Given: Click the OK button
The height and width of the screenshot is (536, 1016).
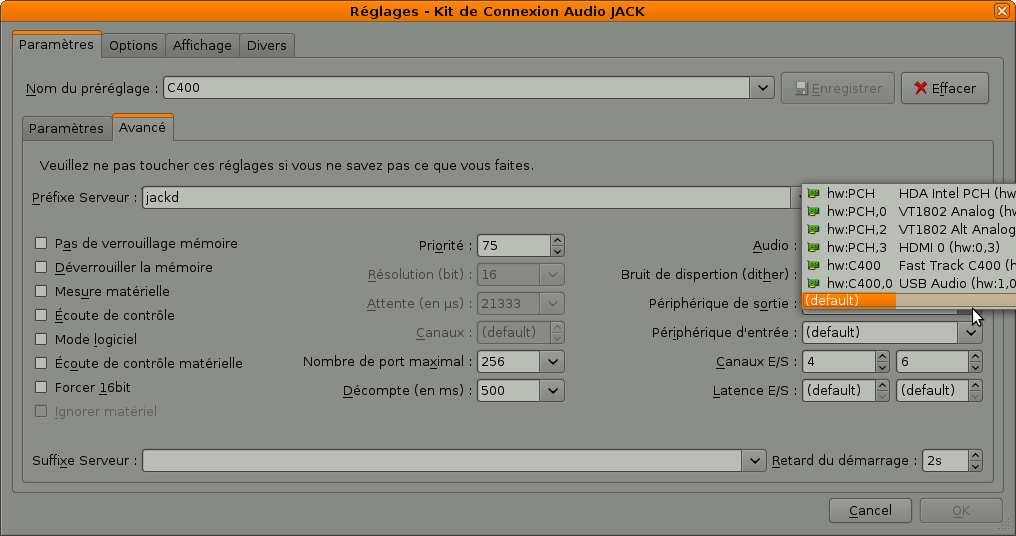Looking at the screenshot, I should pyautogui.click(x=961, y=511).
